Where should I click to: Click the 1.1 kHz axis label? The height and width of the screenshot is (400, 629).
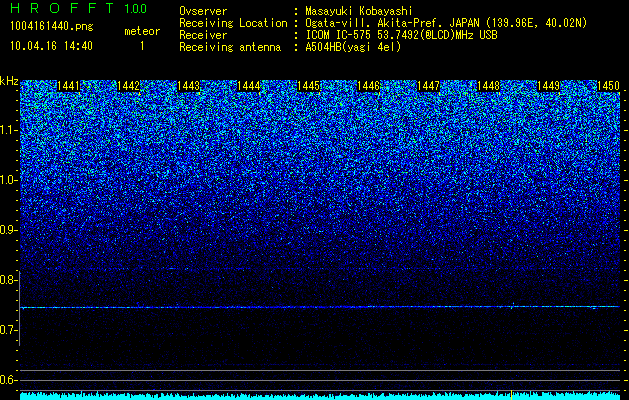(8, 130)
